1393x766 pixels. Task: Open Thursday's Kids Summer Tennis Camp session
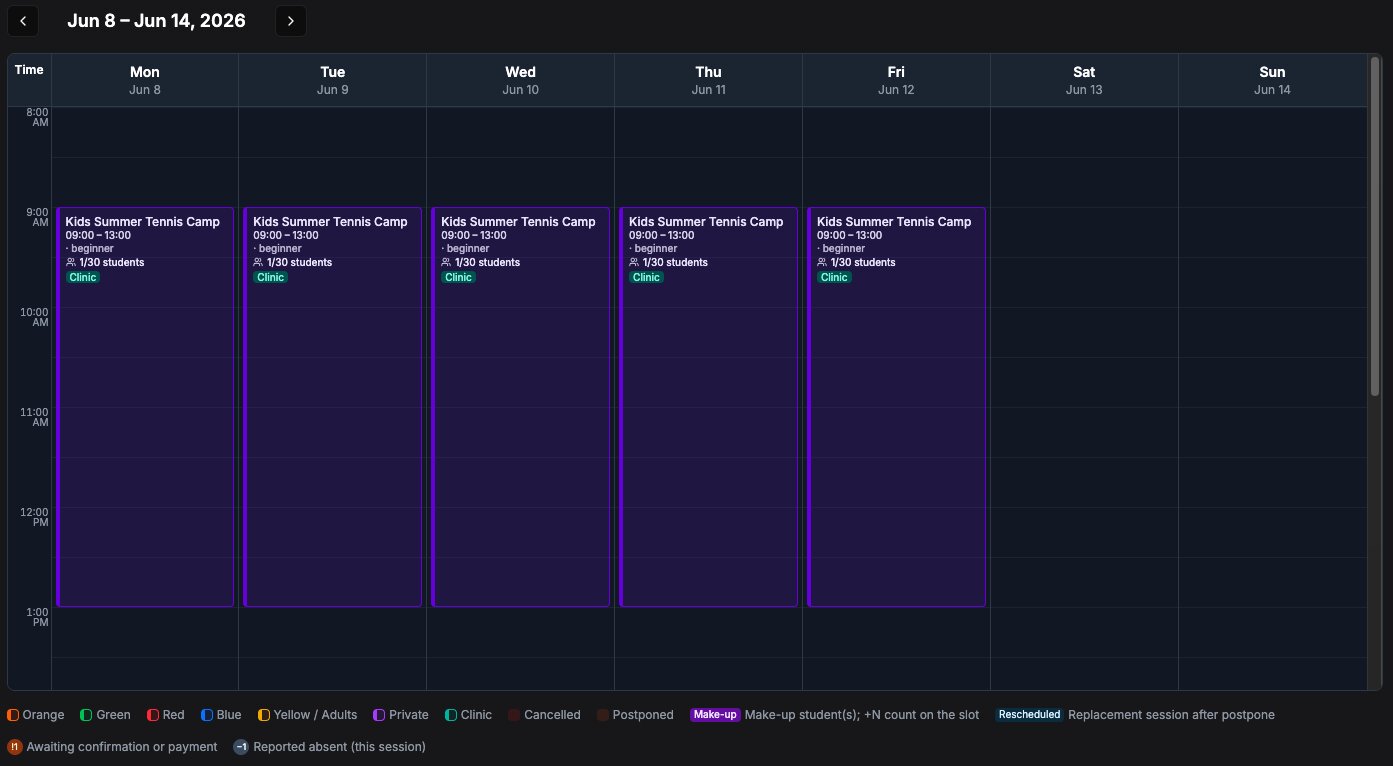pos(709,406)
